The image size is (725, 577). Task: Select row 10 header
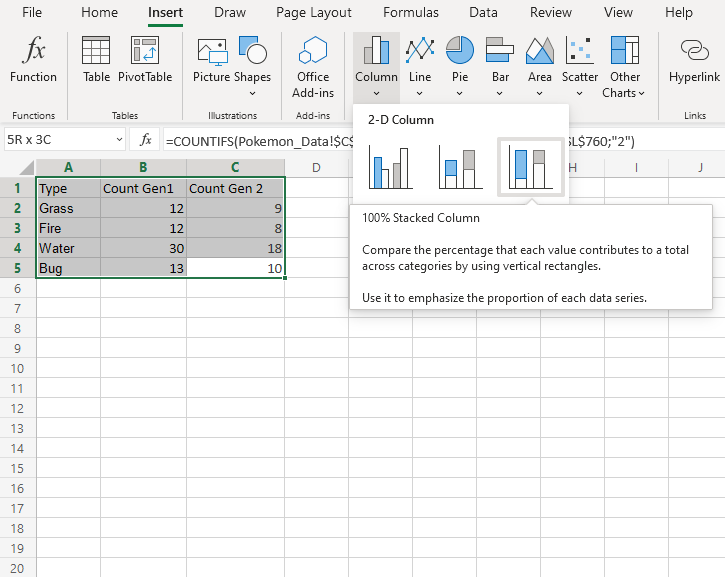tap(17, 368)
